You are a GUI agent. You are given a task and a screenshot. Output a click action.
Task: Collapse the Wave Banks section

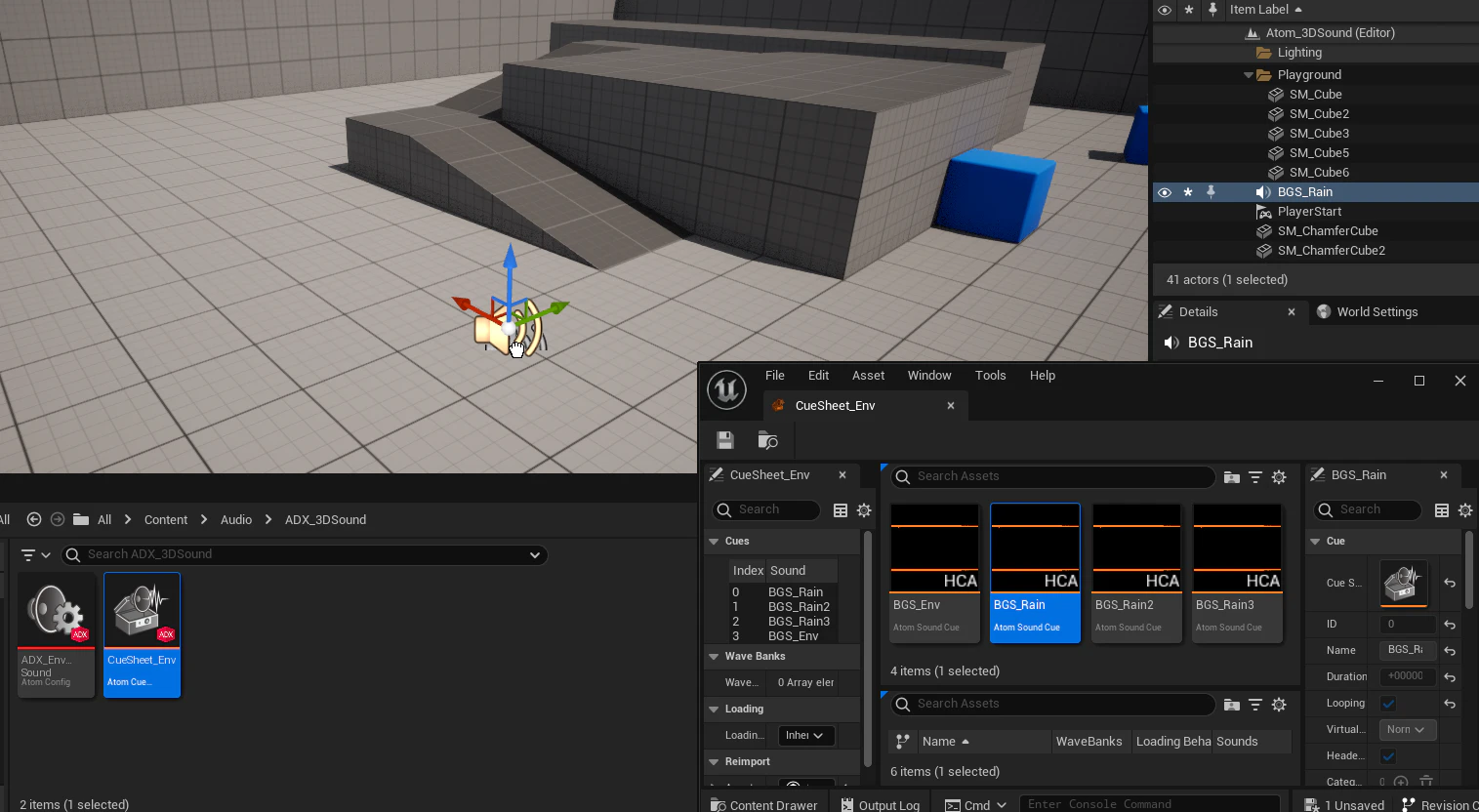pyautogui.click(x=714, y=657)
